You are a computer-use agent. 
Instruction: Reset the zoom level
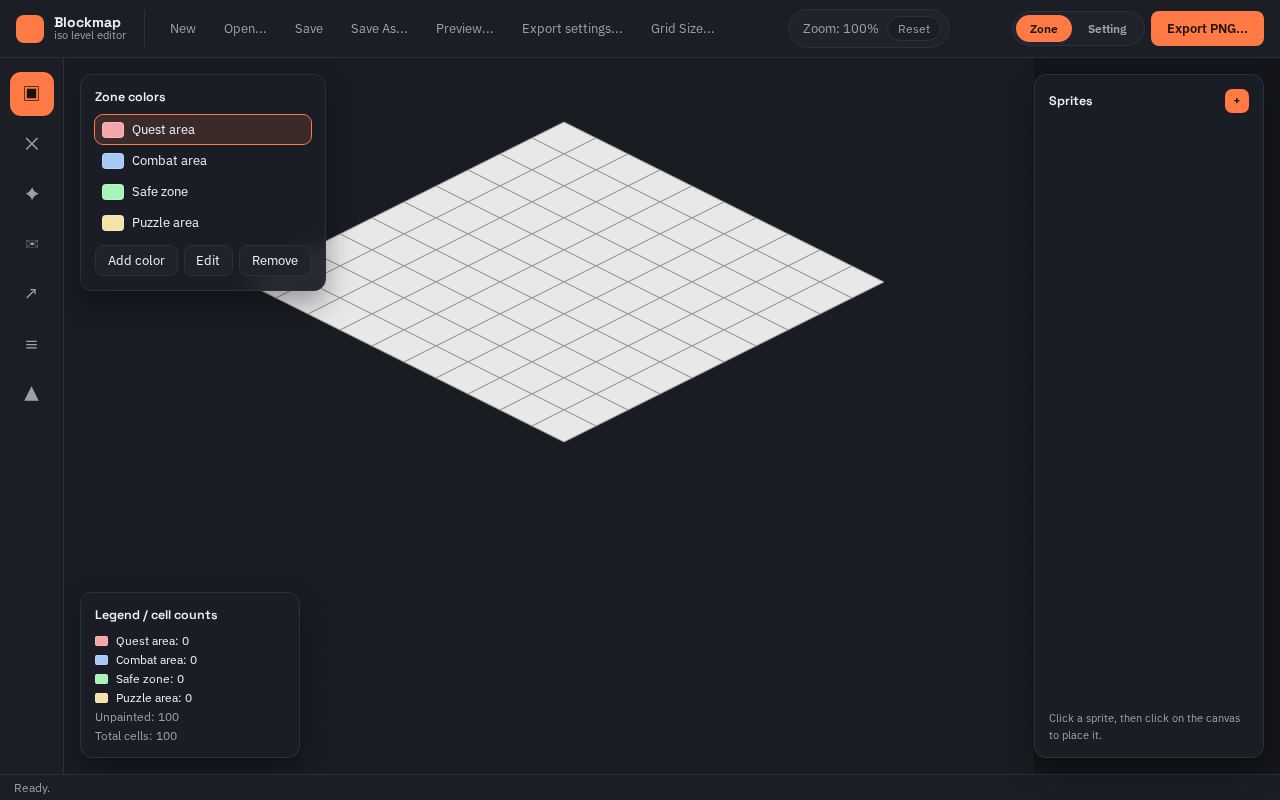tap(914, 29)
